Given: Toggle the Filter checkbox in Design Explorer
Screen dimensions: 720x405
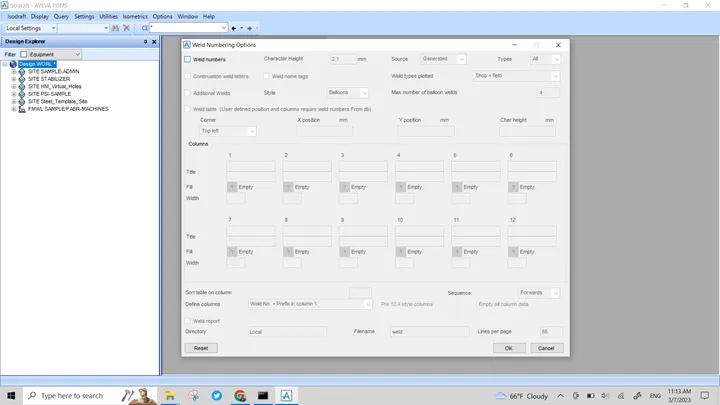Looking at the screenshot, I should coord(23,54).
